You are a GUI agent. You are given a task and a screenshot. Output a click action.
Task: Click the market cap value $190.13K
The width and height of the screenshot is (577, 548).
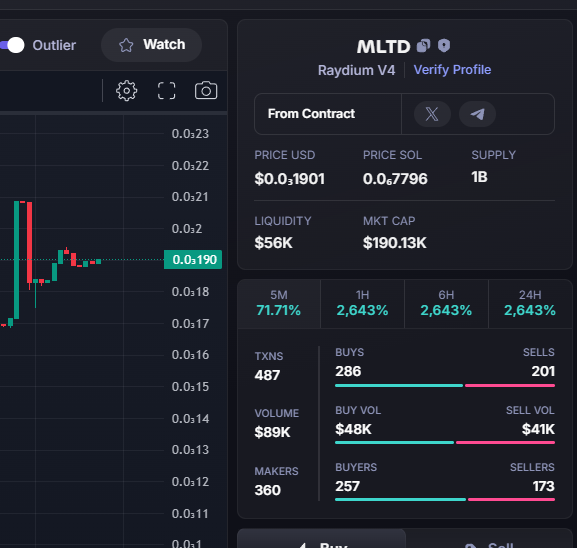click(394, 243)
